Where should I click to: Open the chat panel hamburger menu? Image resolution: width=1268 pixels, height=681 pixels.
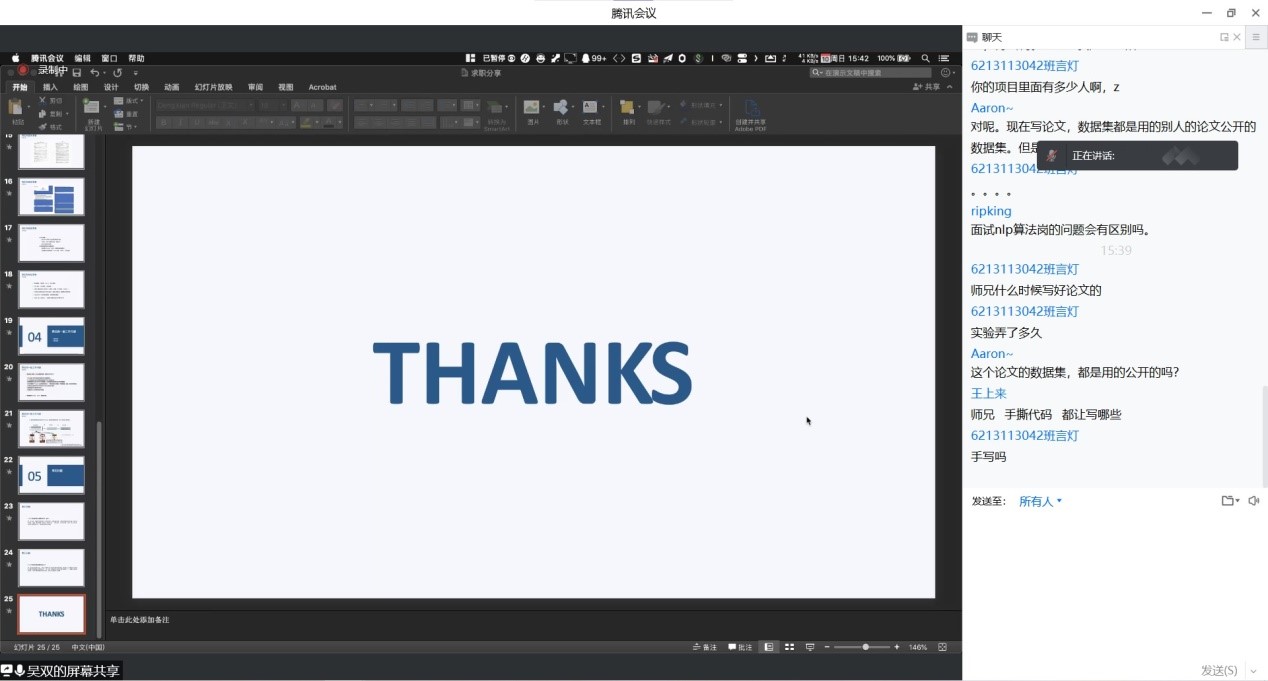point(1256,37)
